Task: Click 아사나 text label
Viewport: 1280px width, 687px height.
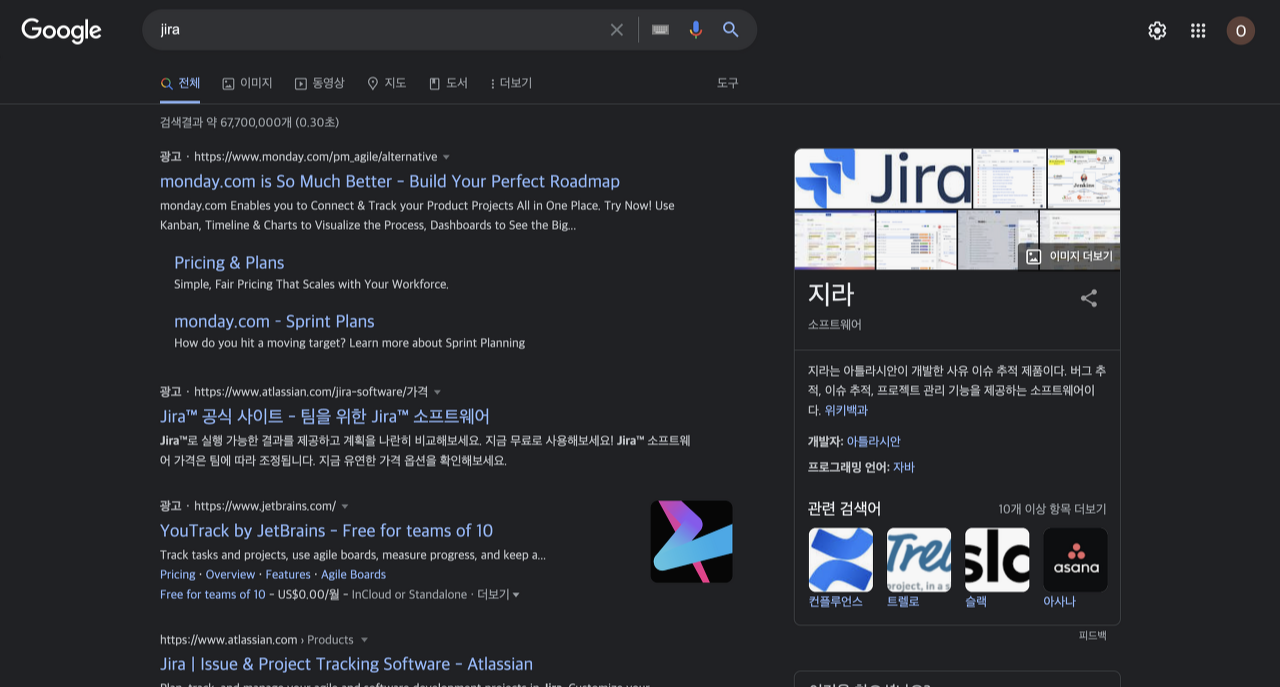Action: pyautogui.click(x=1059, y=601)
